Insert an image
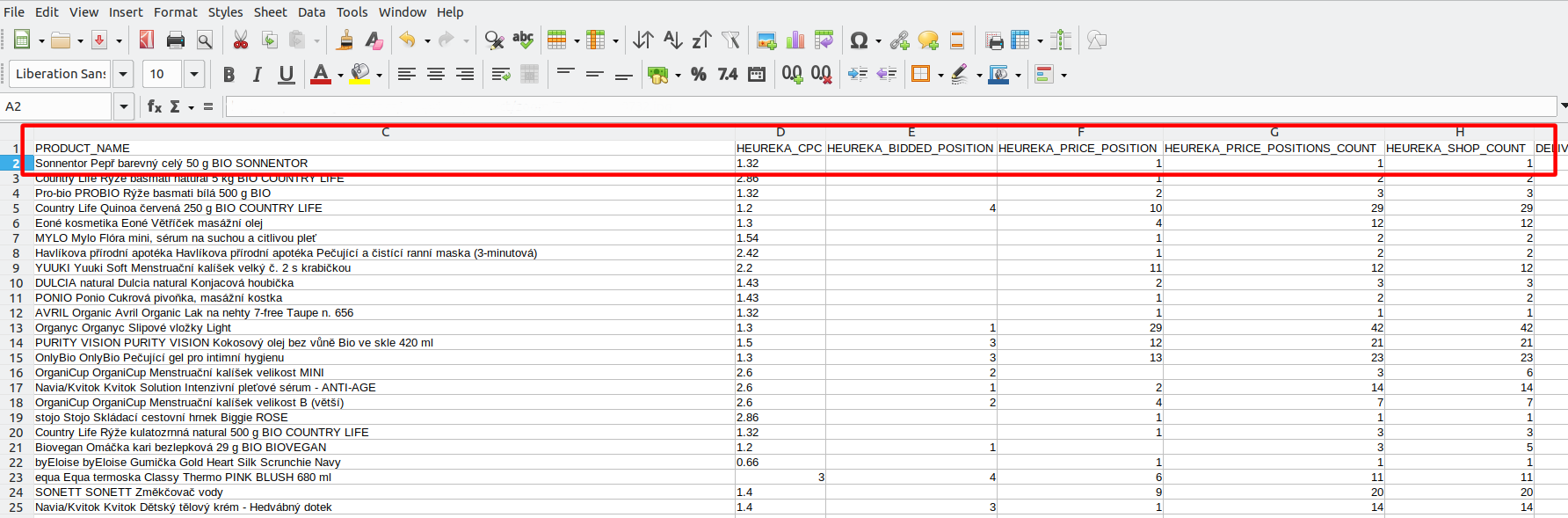The height and width of the screenshot is (518, 1568). [x=766, y=40]
